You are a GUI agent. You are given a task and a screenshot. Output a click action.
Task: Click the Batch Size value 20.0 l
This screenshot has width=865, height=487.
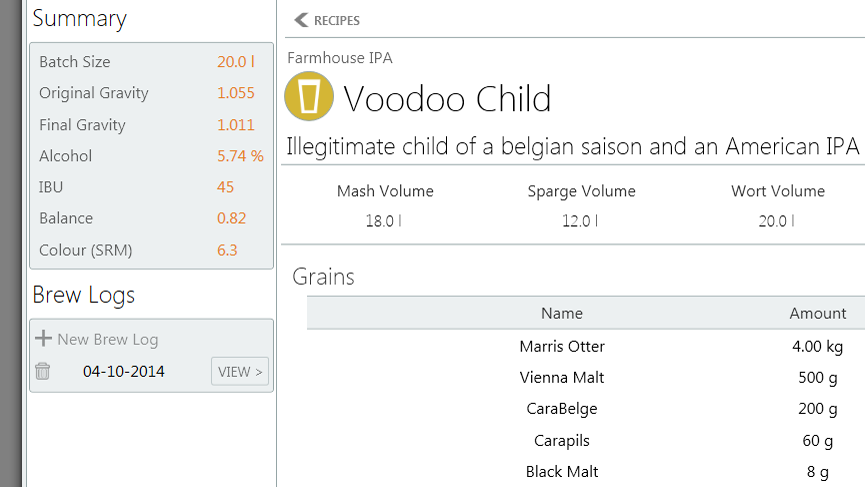point(236,62)
